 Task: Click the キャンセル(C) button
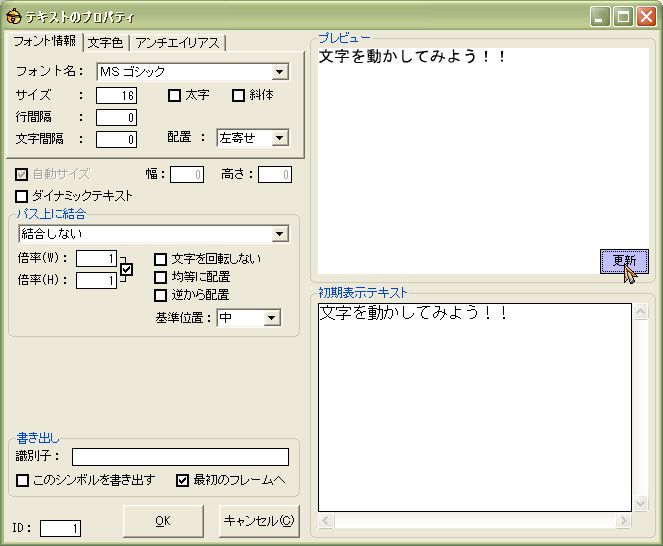[x=259, y=521]
